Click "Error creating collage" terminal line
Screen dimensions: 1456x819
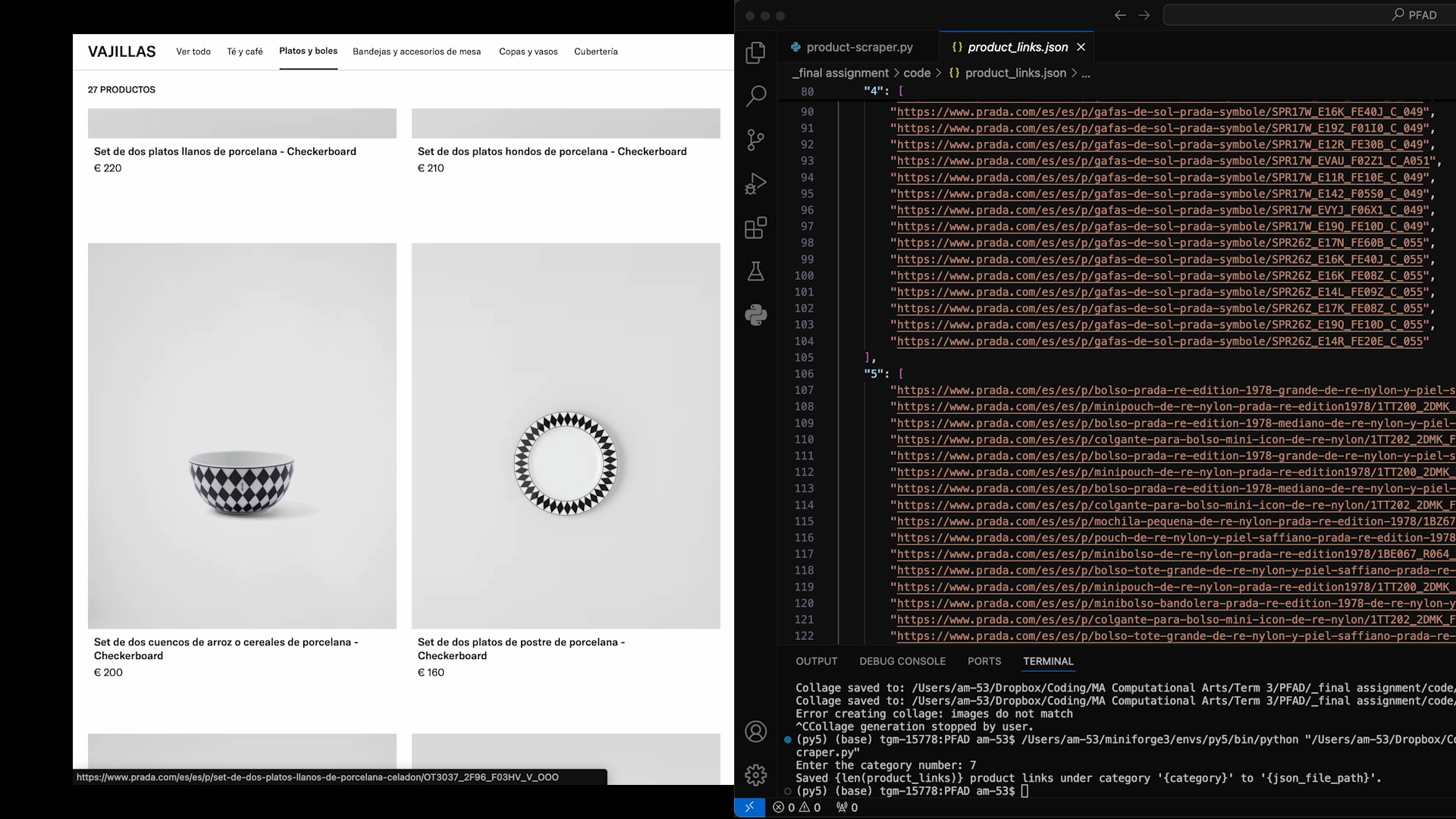[x=934, y=714]
